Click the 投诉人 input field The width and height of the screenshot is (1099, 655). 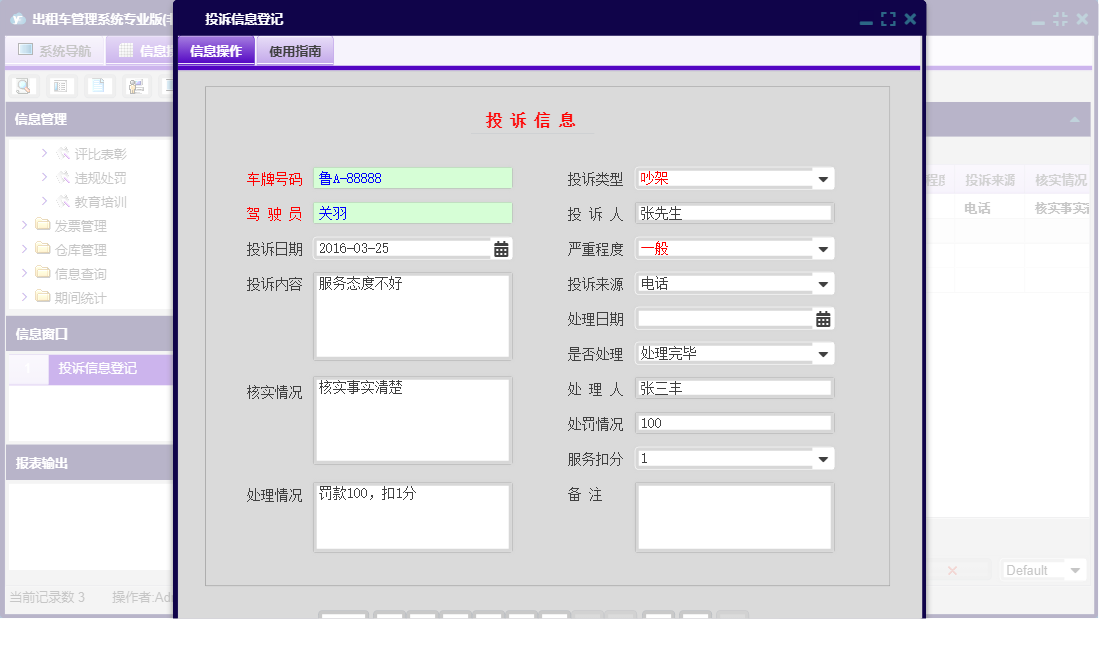pyautogui.click(x=733, y=212)
